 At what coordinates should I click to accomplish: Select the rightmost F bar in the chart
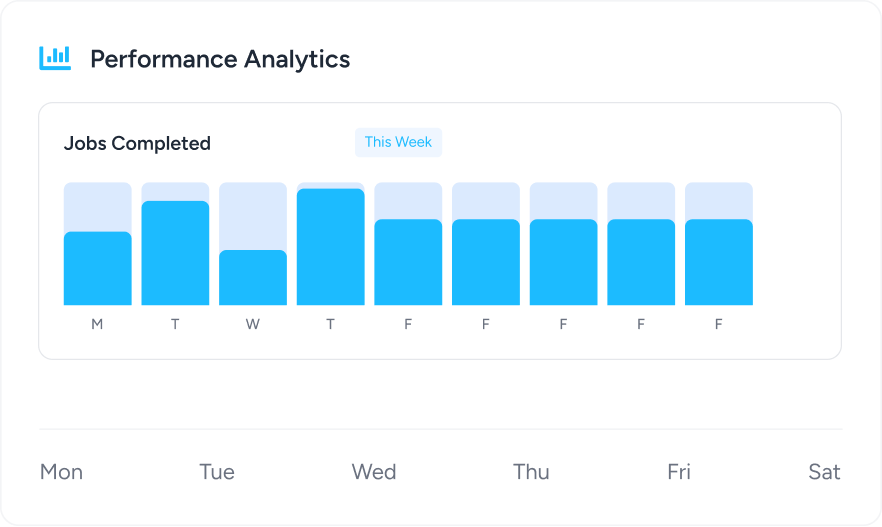[x=719, y=262]
